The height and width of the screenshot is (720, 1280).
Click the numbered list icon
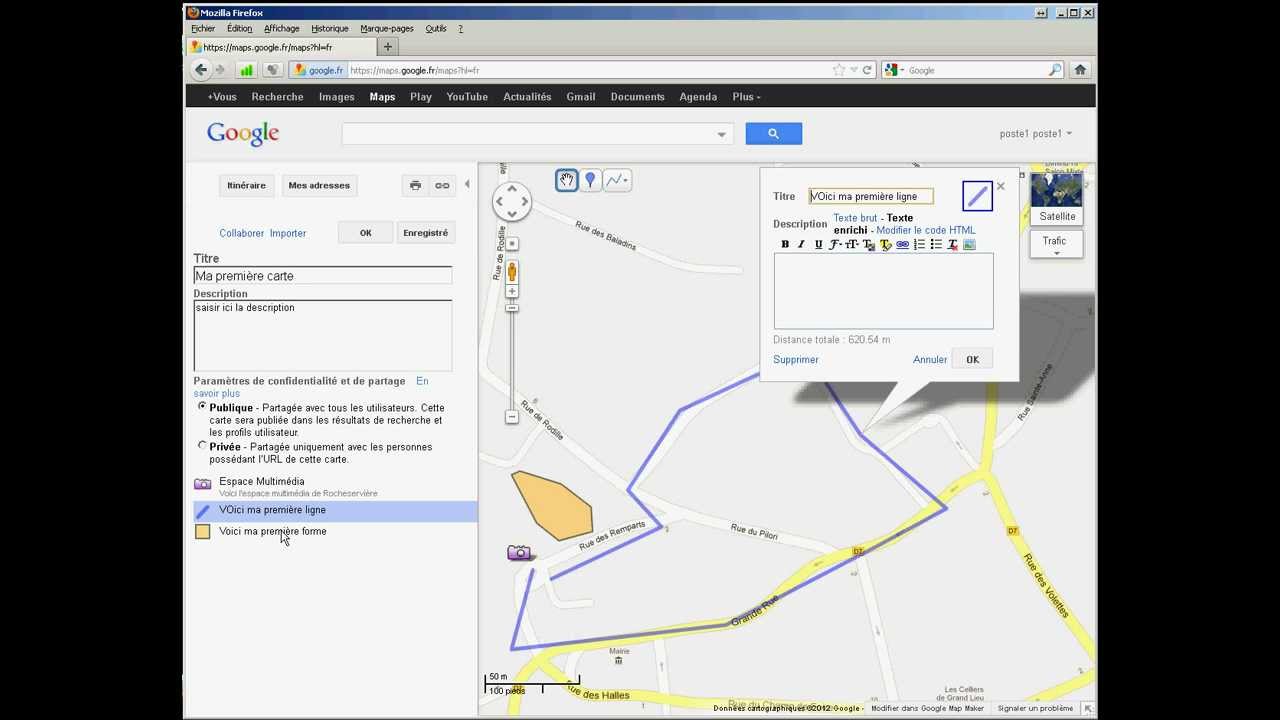tap(919, 244)
